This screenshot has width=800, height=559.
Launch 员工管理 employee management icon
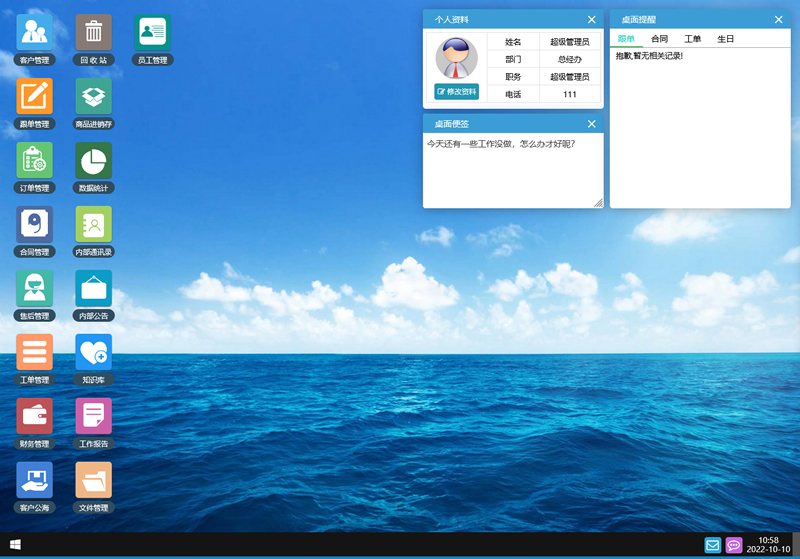pyautogui.click(x=152, y=32)
